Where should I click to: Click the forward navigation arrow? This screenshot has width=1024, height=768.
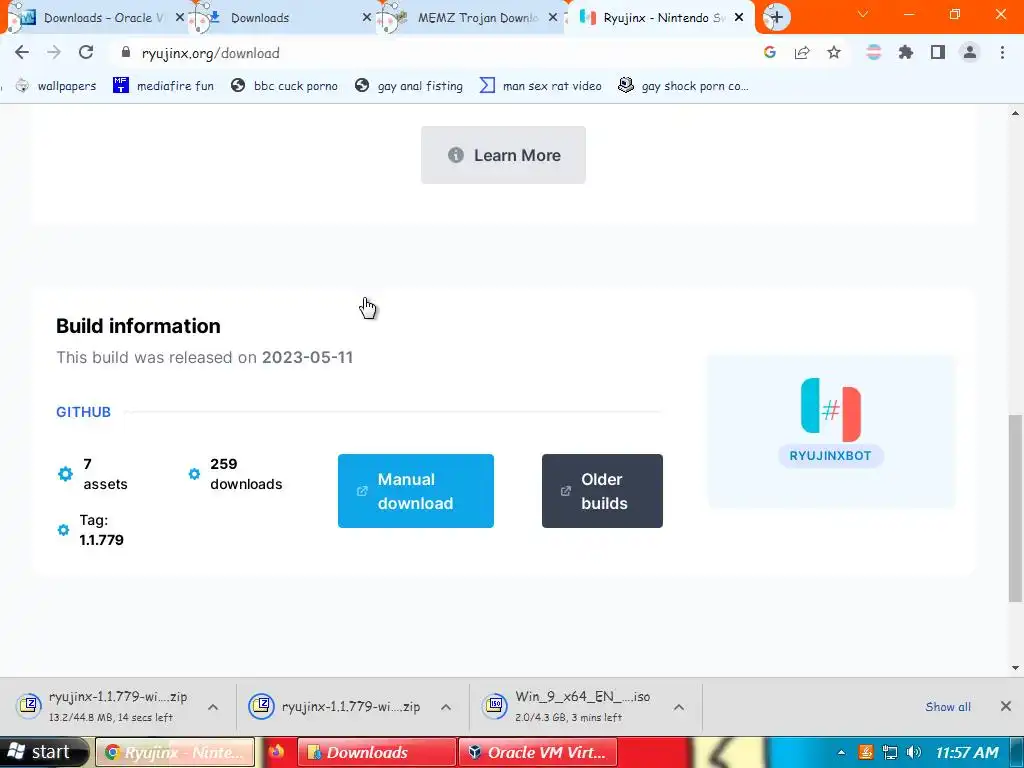54,53
